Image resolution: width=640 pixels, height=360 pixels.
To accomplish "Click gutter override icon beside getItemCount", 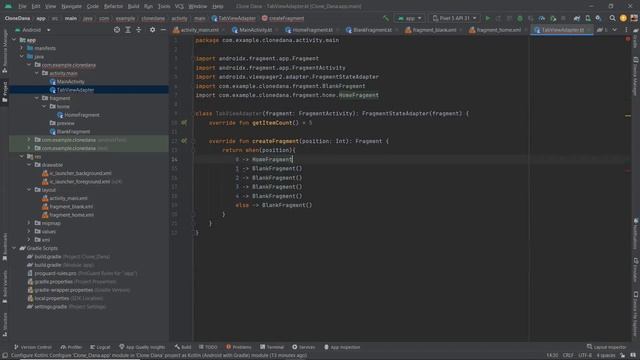I will tap(184, 122).
